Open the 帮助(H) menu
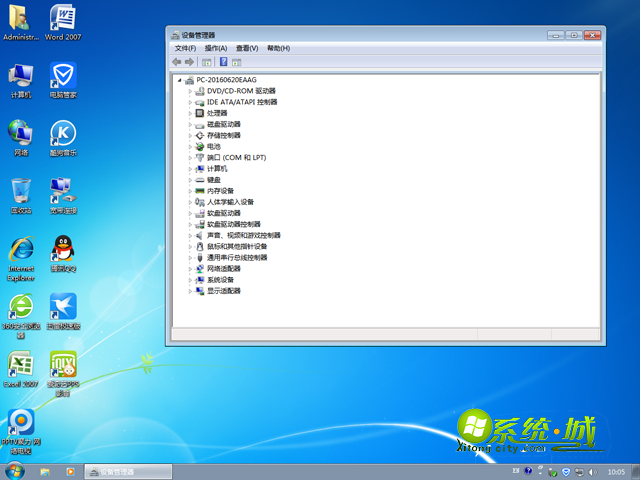The width and height of the screenshot is (640, 480). [278, 49]
